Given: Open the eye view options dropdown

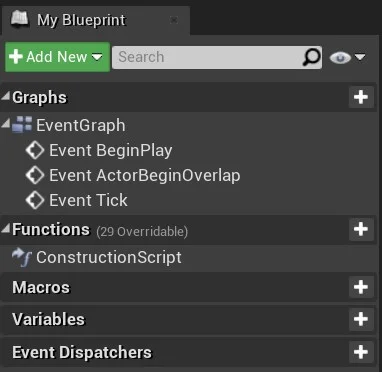Looking at the screenshot, I should click(x=347, y=58).
